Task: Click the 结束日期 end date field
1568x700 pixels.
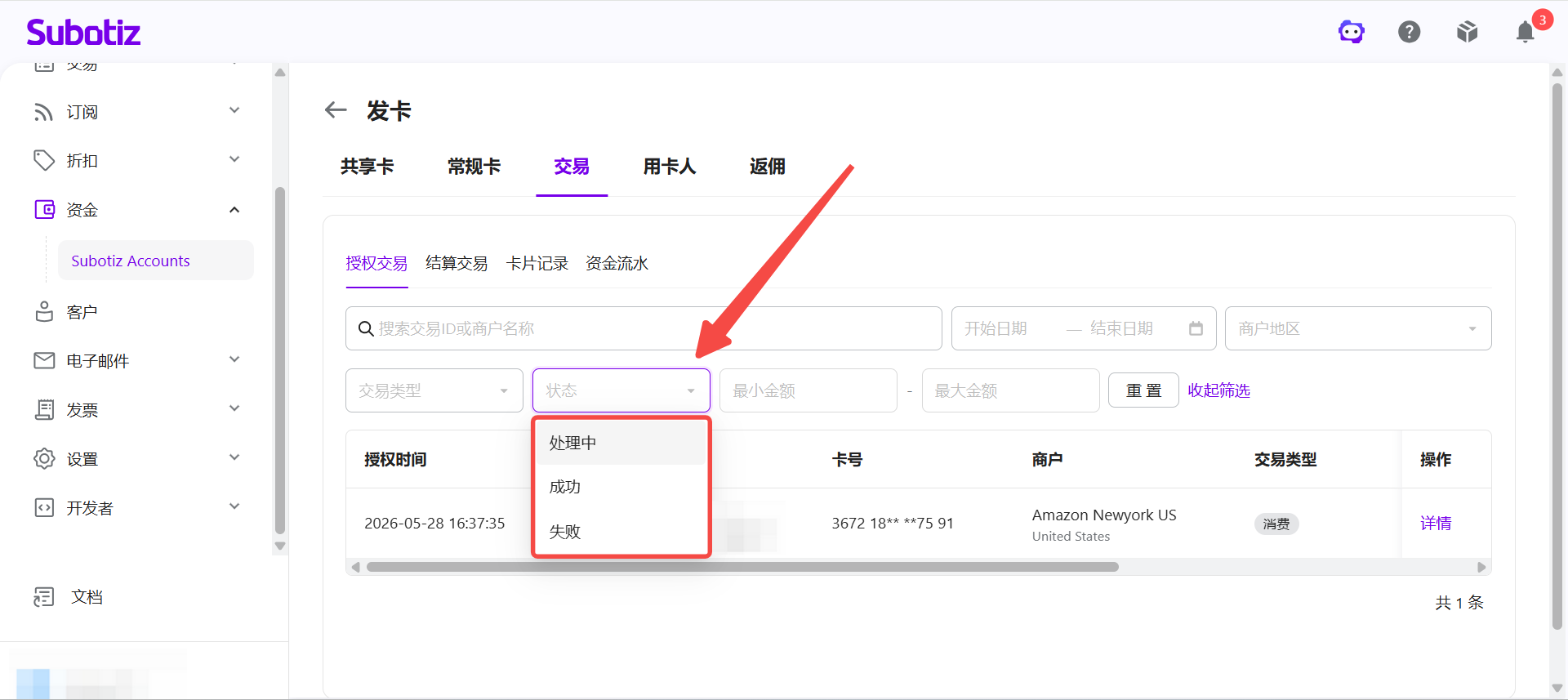Action: [1122, 328]
